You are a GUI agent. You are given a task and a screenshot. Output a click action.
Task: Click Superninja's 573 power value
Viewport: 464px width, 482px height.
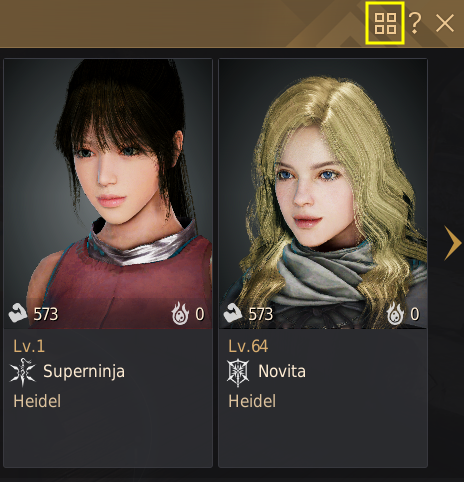coord(46,314)
